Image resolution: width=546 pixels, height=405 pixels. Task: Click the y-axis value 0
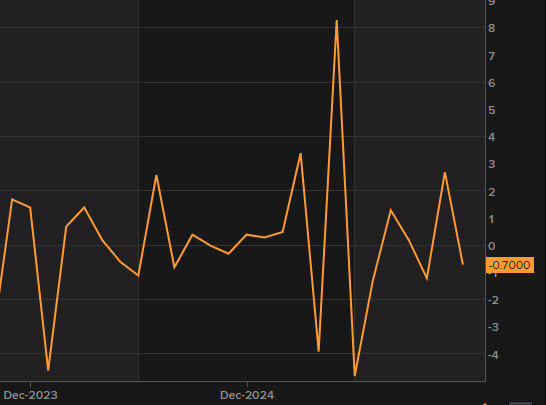(x=492, y=246)
